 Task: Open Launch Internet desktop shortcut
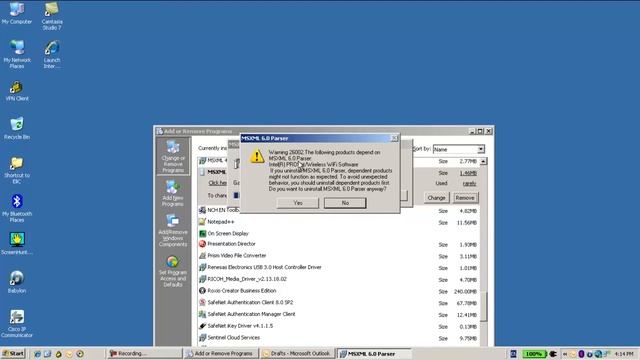(x=52, y=54)
